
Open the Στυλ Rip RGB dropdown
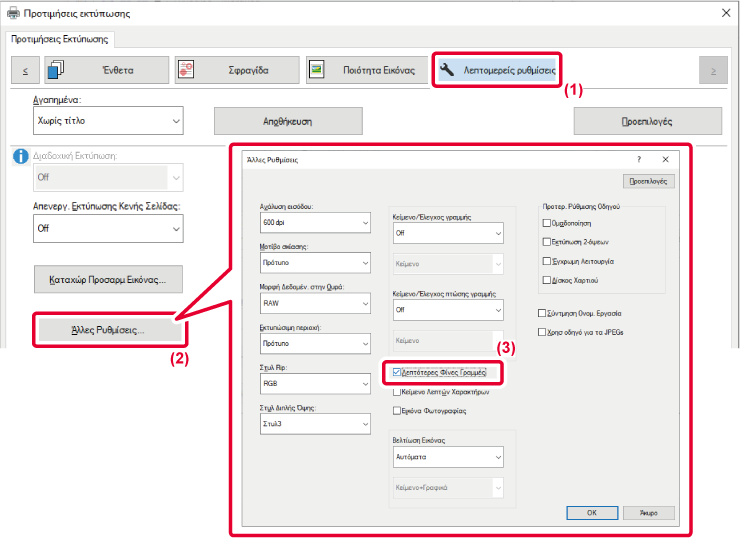point(315,384)
